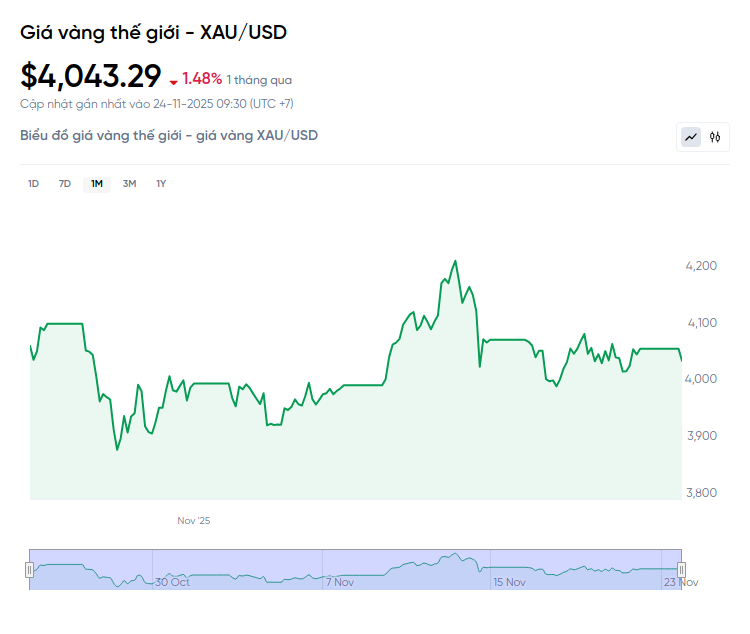
Task: Click the last-updated timestamp text
Action: 157,103
